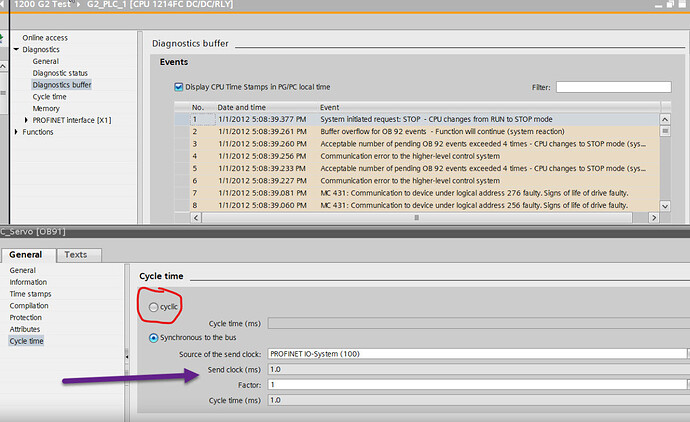Select event 8 MC 431 address 256
690x422 pixels.
(417, 205)
